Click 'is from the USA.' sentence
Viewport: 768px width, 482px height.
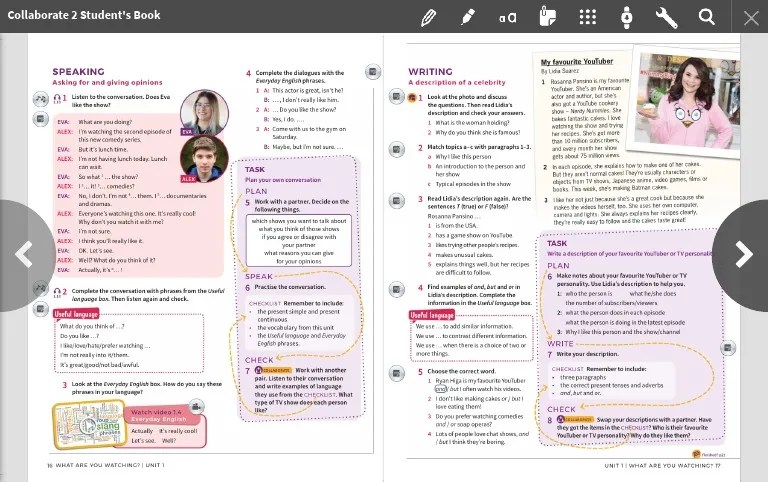pyautogui.click(x=456, y=226)
